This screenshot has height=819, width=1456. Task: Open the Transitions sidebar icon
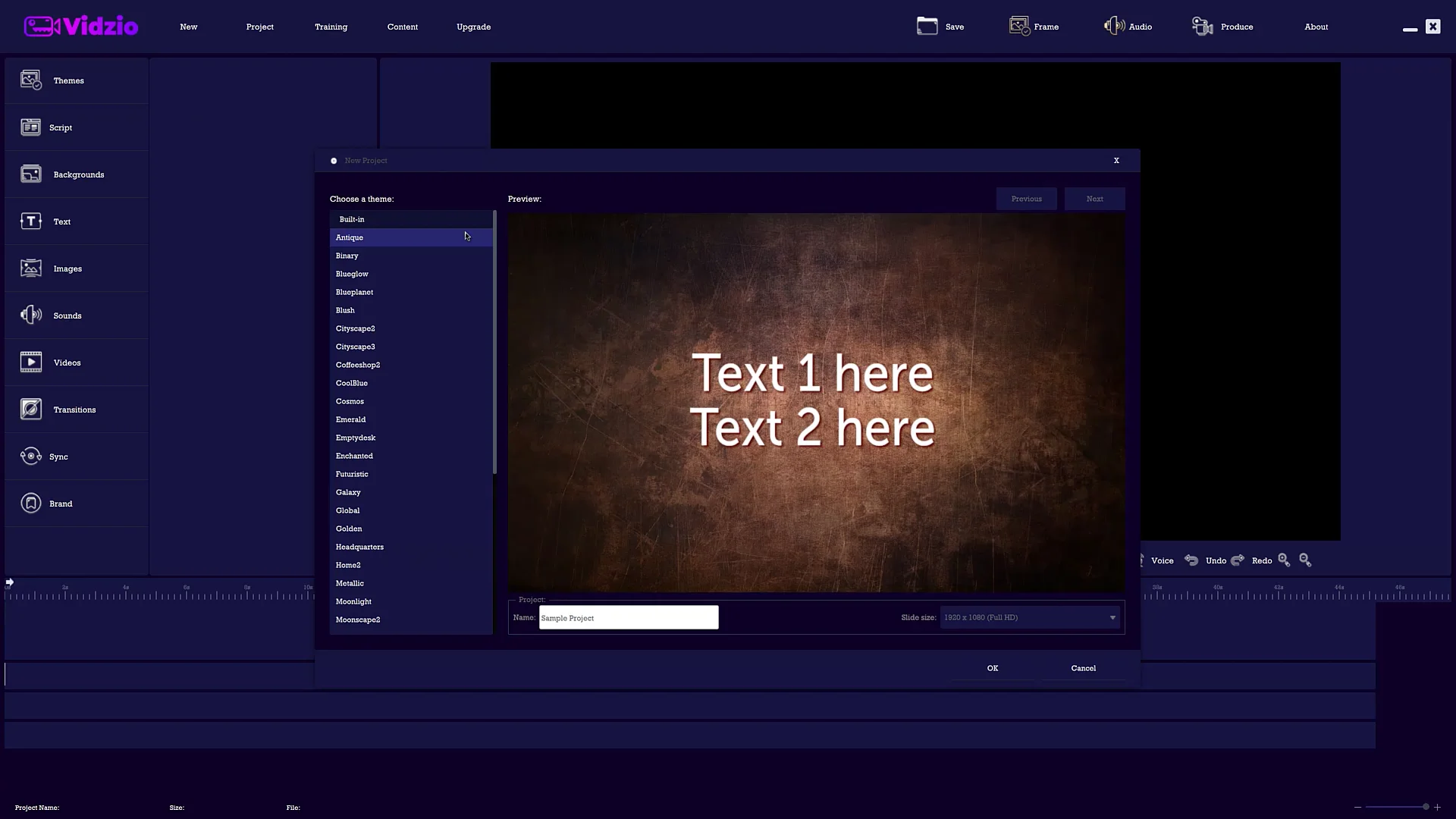tap(31, 409)
